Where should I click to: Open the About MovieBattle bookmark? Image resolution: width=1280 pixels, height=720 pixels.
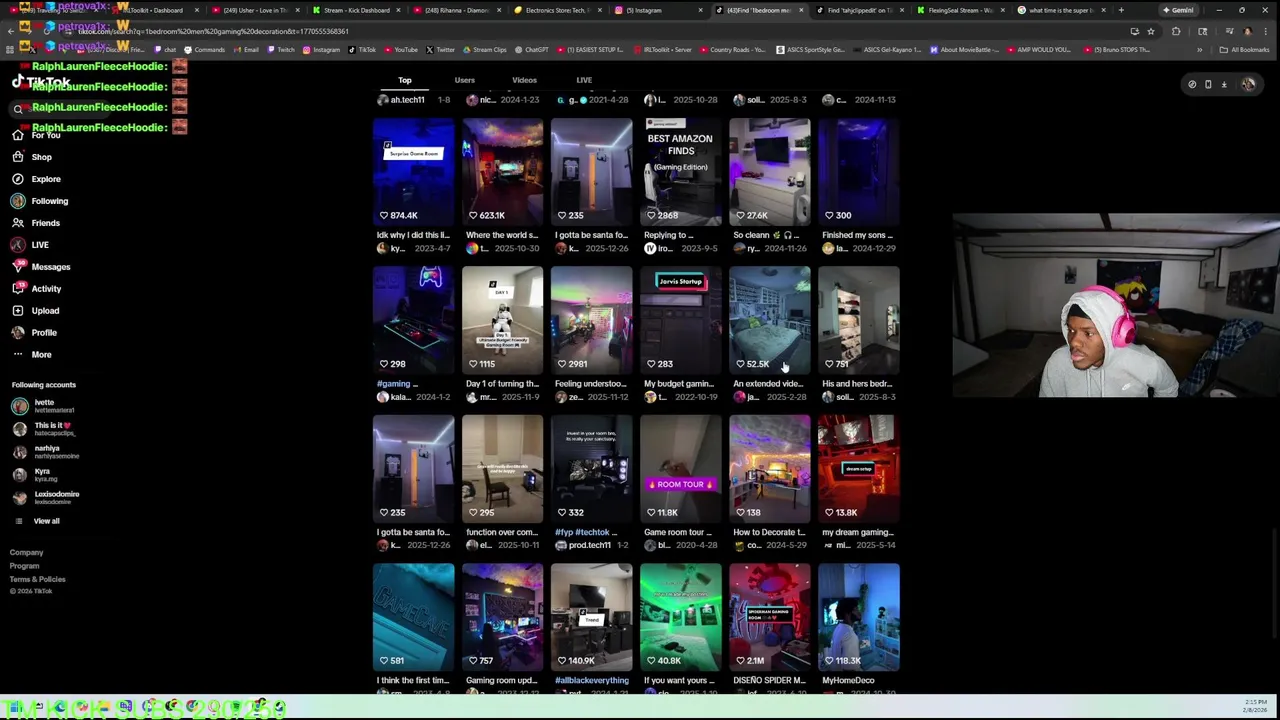[x=964, y=50]
